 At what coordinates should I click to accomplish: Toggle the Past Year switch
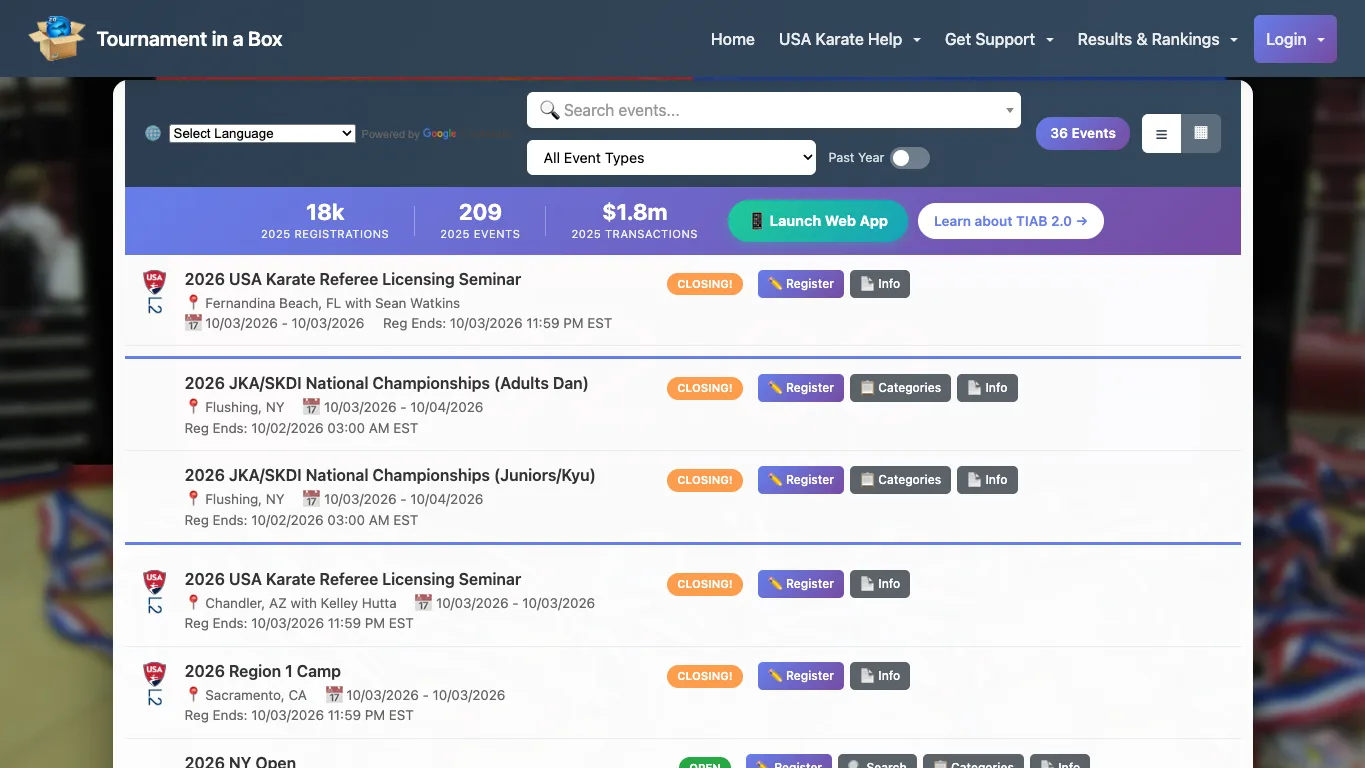(x=910, y=158)
